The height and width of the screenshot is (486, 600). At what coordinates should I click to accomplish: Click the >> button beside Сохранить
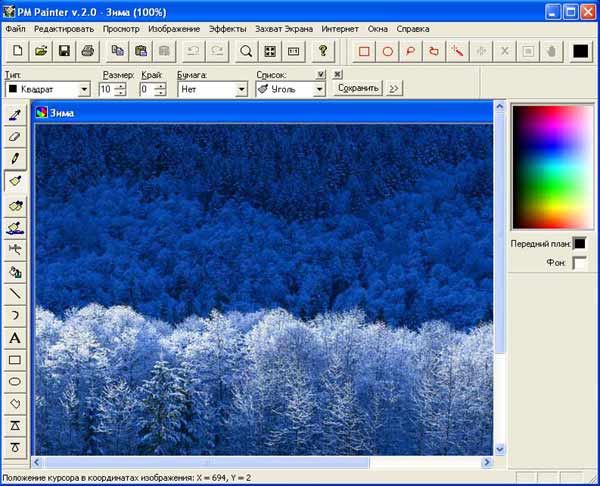point(394,89)
